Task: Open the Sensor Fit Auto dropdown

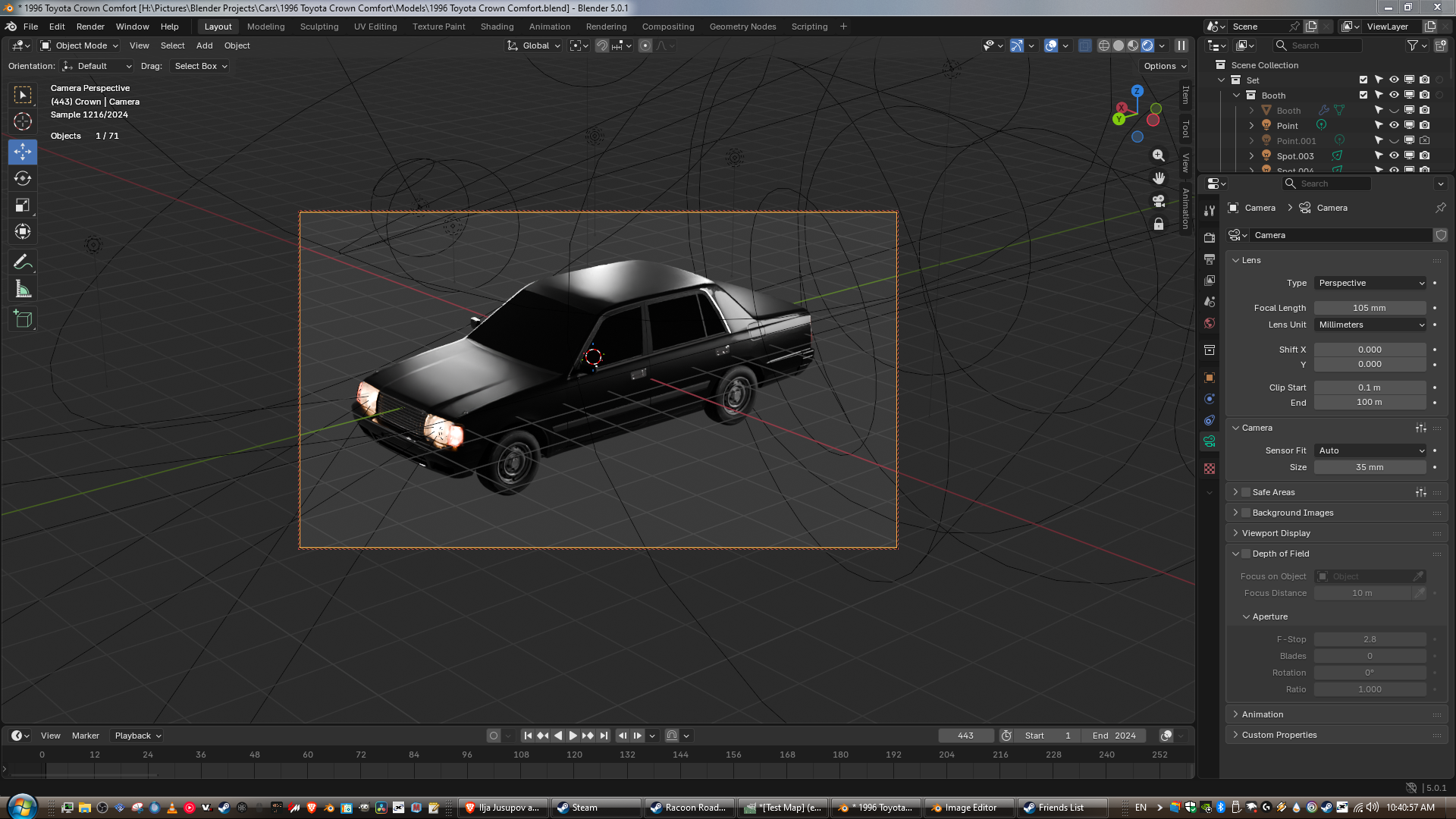Action: coord(1370,450)
